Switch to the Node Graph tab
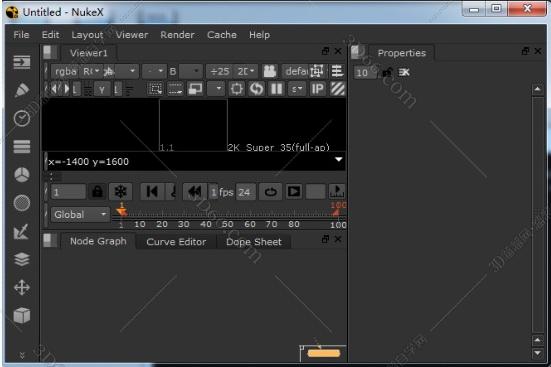Image resolution: width=551 pixels, height=367 pixels. (x=98, y=241)
